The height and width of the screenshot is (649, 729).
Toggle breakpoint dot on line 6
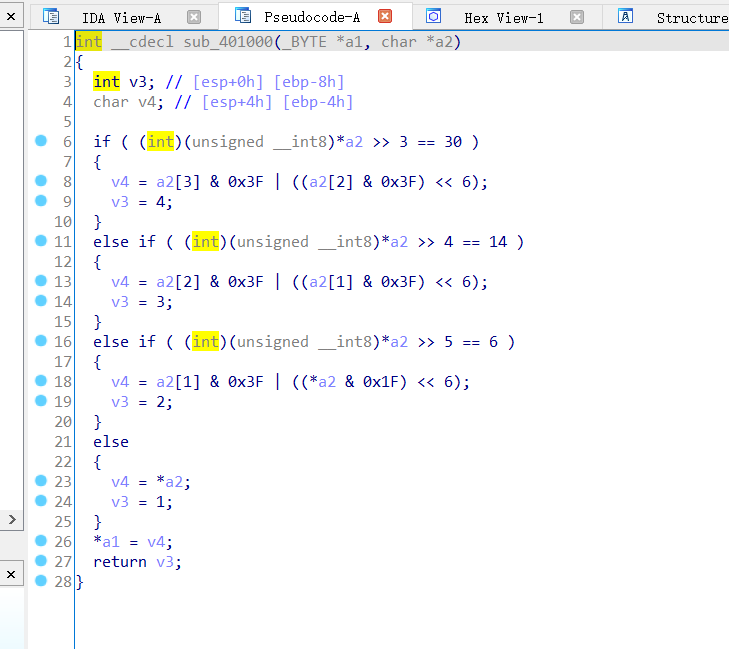point(41,141)
